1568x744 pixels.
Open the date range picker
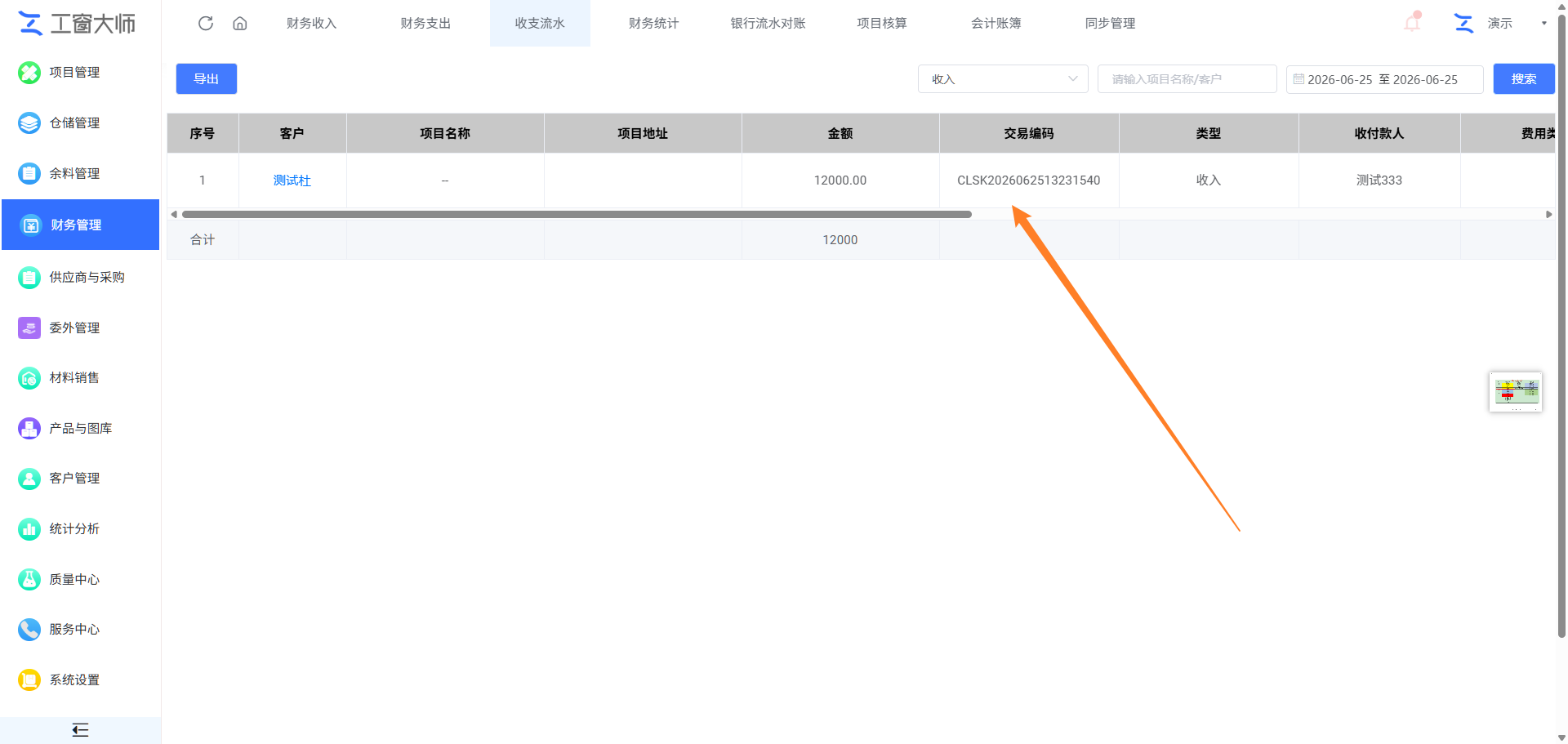click(x=1384, y=79)
